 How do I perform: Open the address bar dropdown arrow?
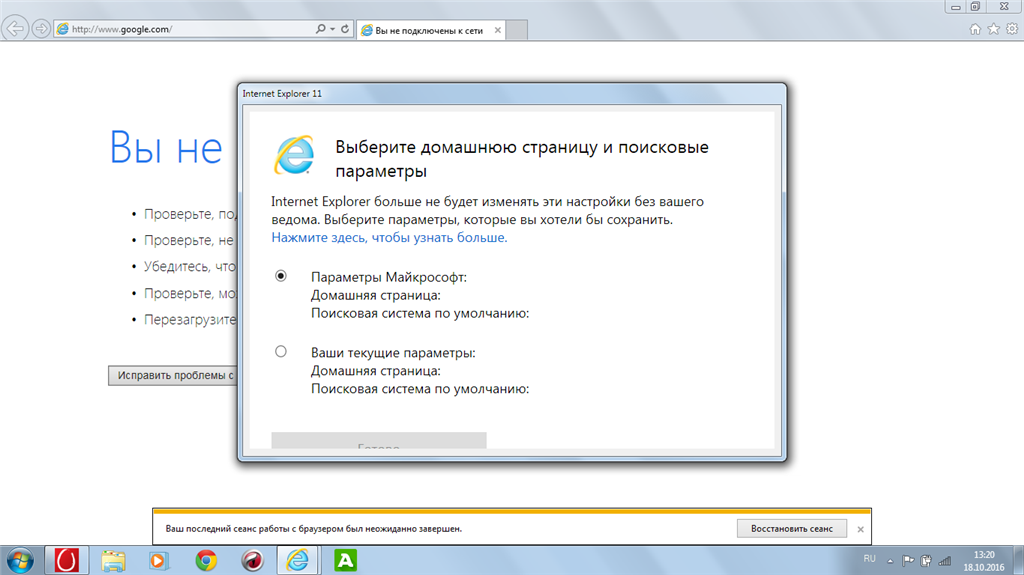[x=332, y=29]
